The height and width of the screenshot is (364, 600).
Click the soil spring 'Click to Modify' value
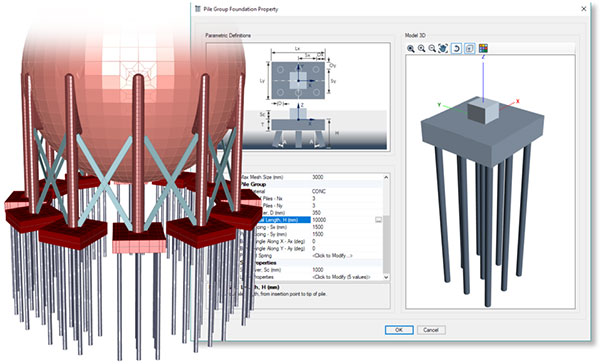332,255
